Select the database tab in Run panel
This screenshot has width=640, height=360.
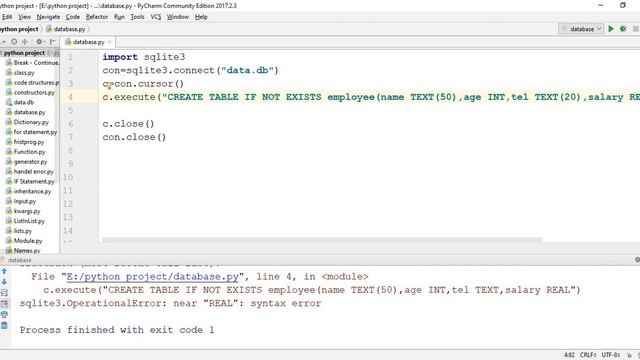point(19,260)
